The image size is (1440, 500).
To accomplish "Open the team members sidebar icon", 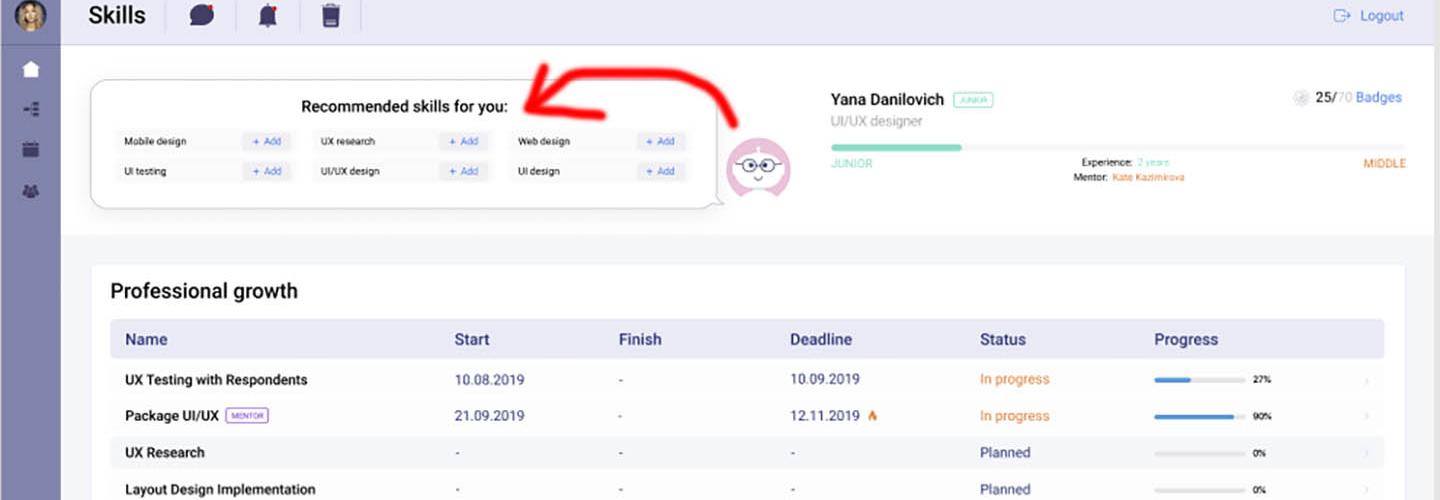I will point(31,191).
